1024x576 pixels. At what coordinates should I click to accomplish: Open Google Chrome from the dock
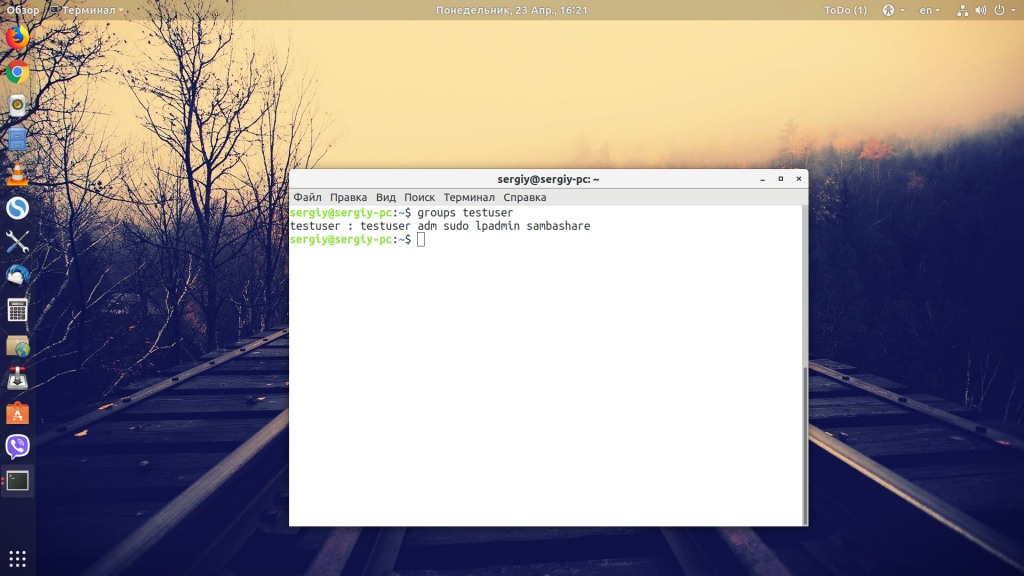(18, 72)
